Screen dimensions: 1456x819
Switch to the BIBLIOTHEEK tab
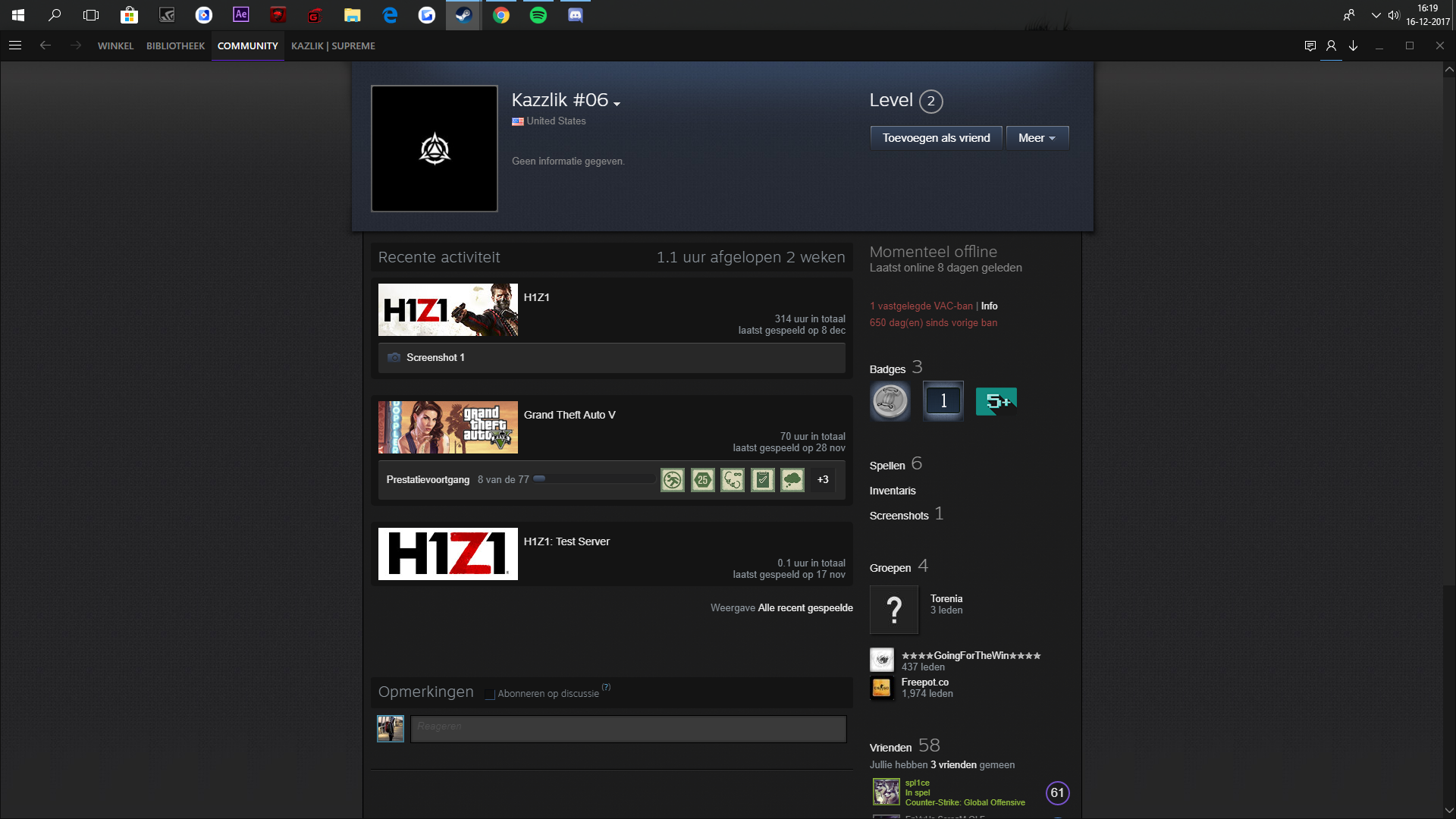175,46
